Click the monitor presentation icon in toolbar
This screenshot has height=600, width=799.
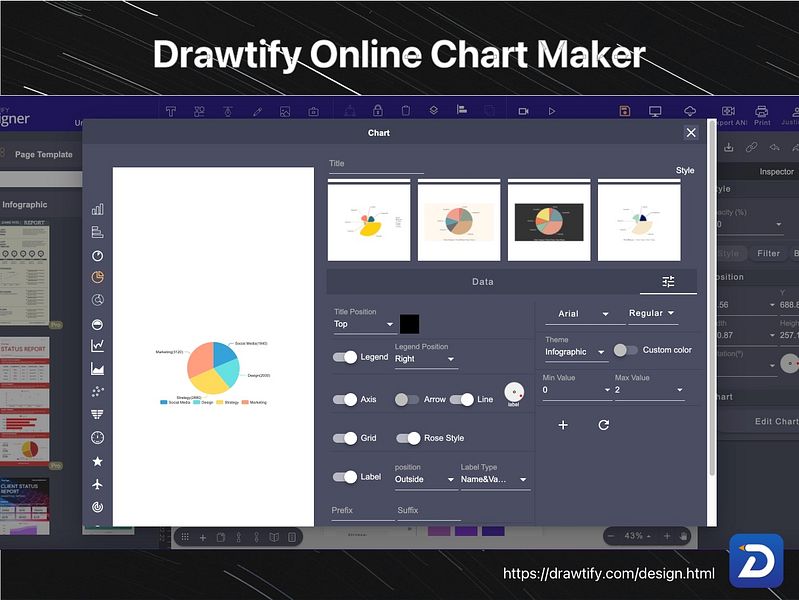click(655, 111)
